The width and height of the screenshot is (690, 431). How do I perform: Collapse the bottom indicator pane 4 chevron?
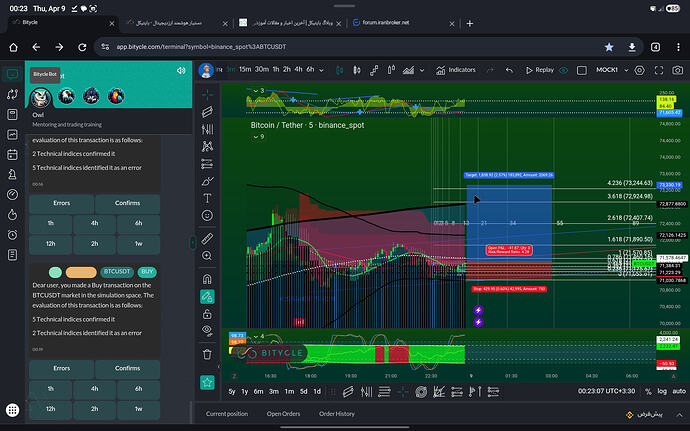pos(256,336)
